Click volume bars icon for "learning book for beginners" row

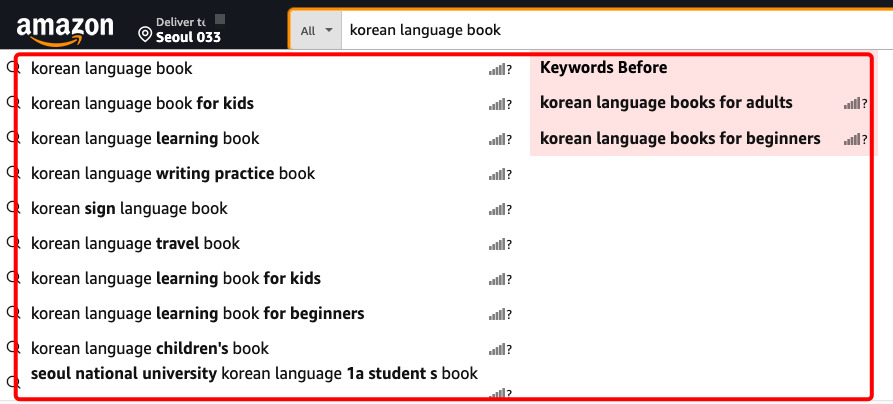pos(497,315)
